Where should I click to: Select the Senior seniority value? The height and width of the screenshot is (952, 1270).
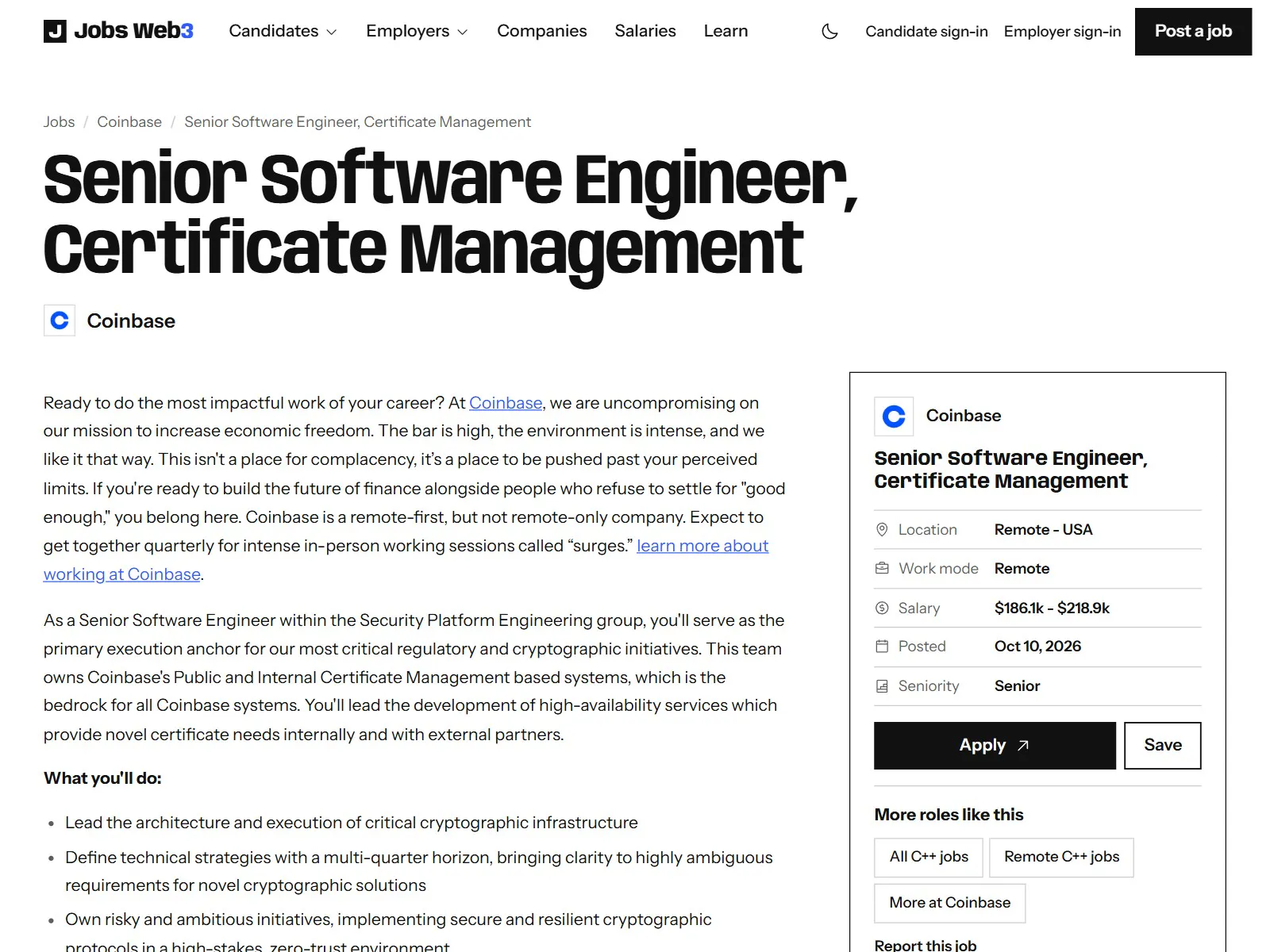1017,685
